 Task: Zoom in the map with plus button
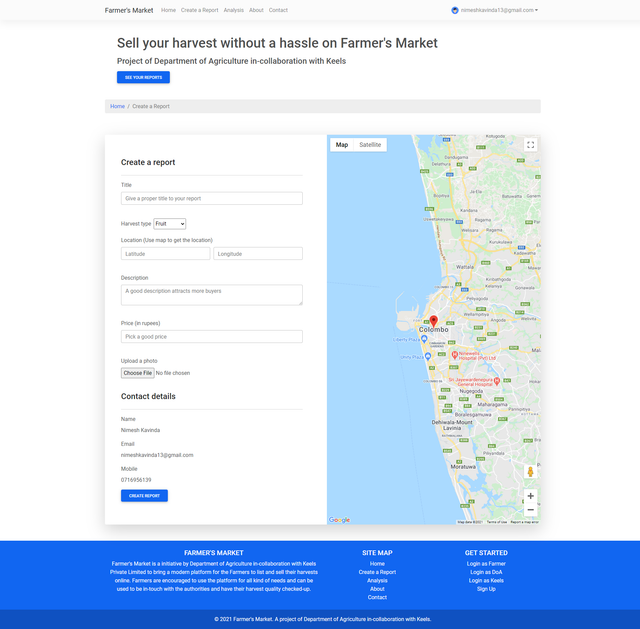(x=530, y=496)
